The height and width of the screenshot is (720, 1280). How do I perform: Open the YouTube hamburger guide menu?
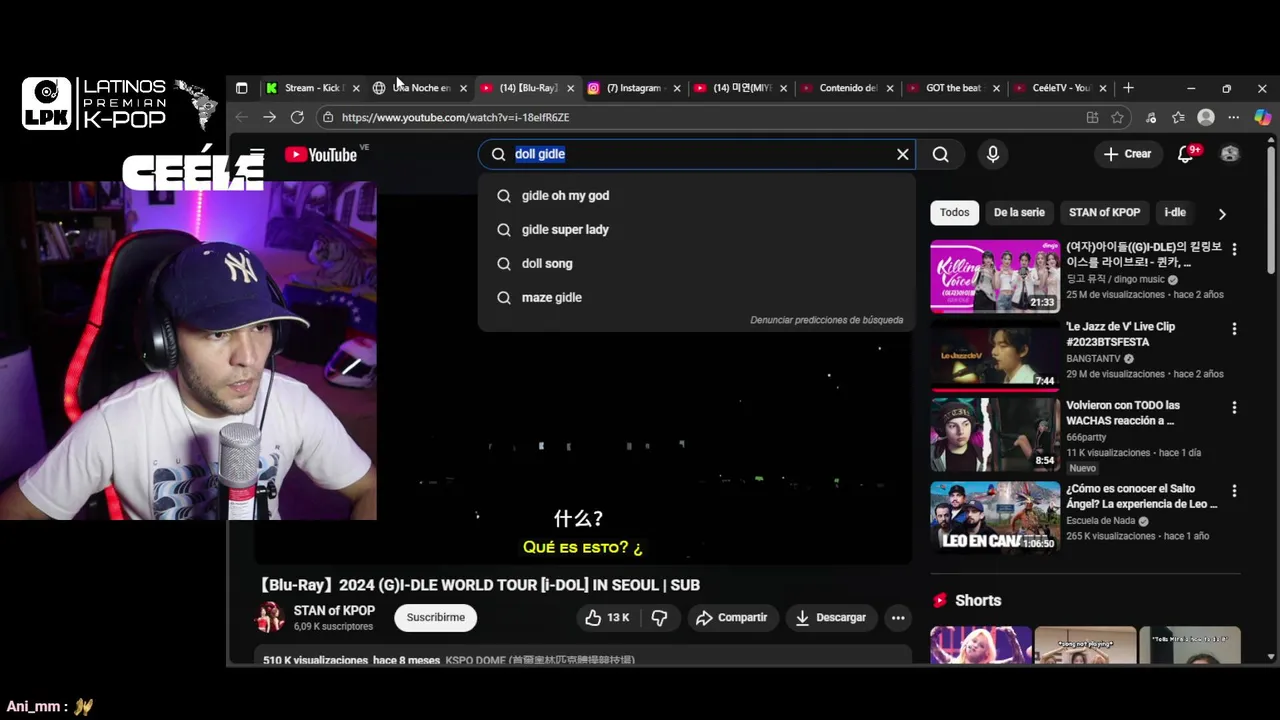point(257,154)
